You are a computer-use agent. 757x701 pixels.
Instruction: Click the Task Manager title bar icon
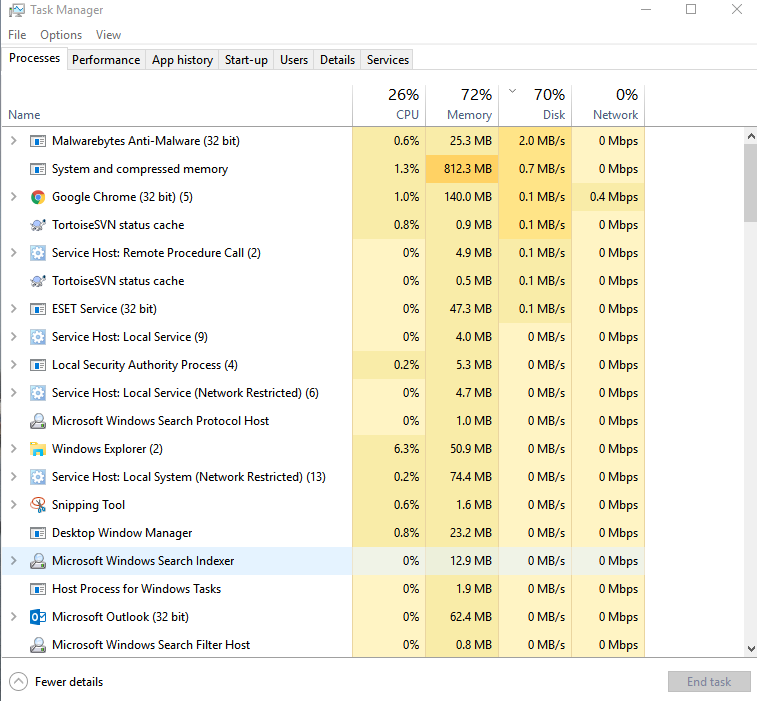point(16,10)
